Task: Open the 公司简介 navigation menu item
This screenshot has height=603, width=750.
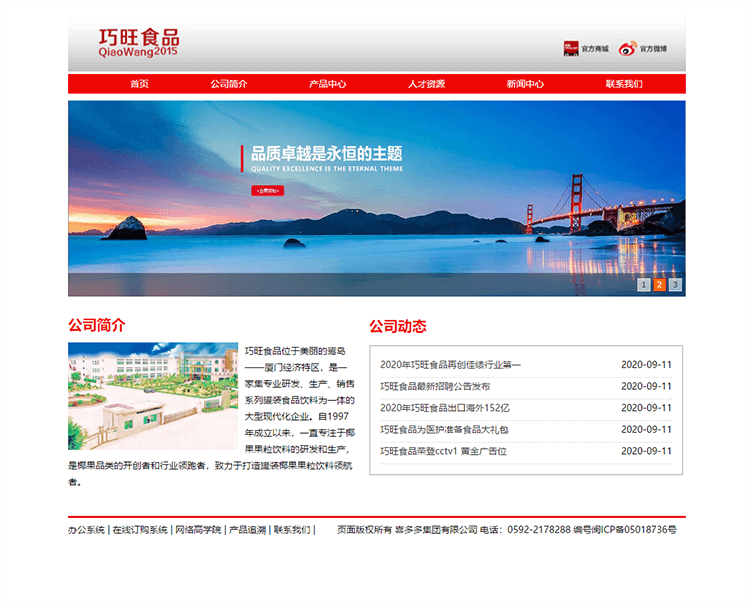Action: 229,84
